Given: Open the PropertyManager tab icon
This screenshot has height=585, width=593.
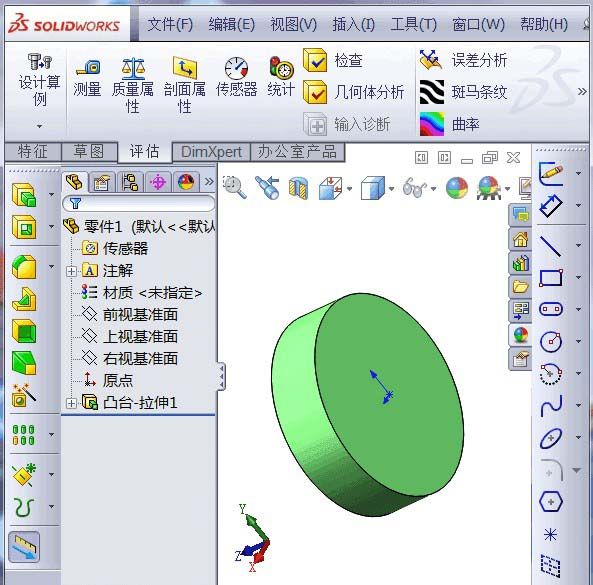Looking at the screenshot, I should pos(102,183).
